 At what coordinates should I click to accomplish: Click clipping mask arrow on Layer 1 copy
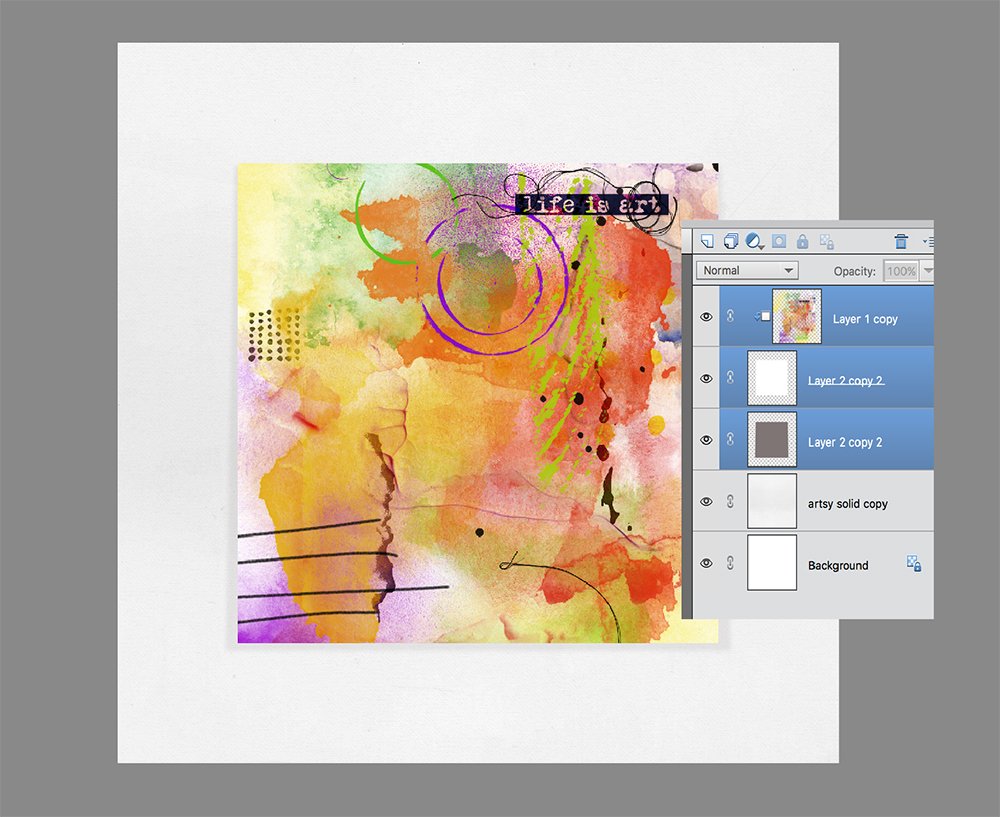[761, 316]
